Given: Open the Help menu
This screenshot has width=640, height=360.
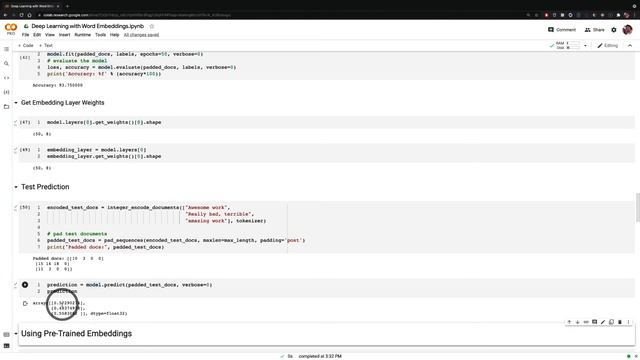Looking at the screenshot, I should 115,35.
